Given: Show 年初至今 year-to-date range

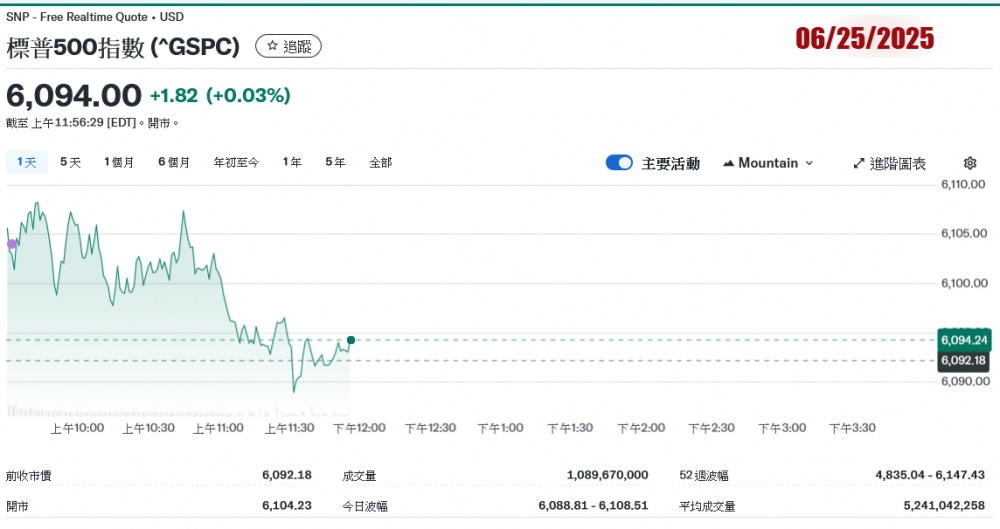Looking at the screenshot, I should [236, 162].
